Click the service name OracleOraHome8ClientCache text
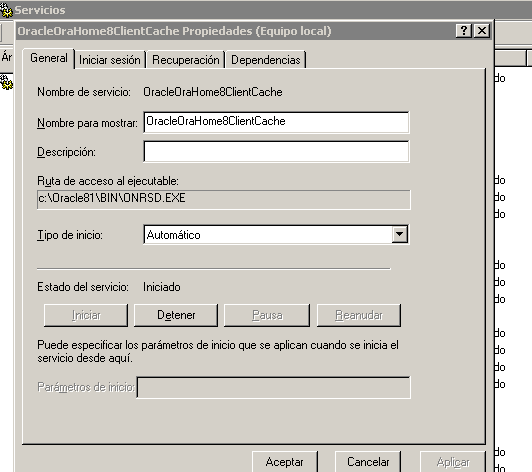Image resolution: width=532 pixels, height=472 pixels. 213,92
